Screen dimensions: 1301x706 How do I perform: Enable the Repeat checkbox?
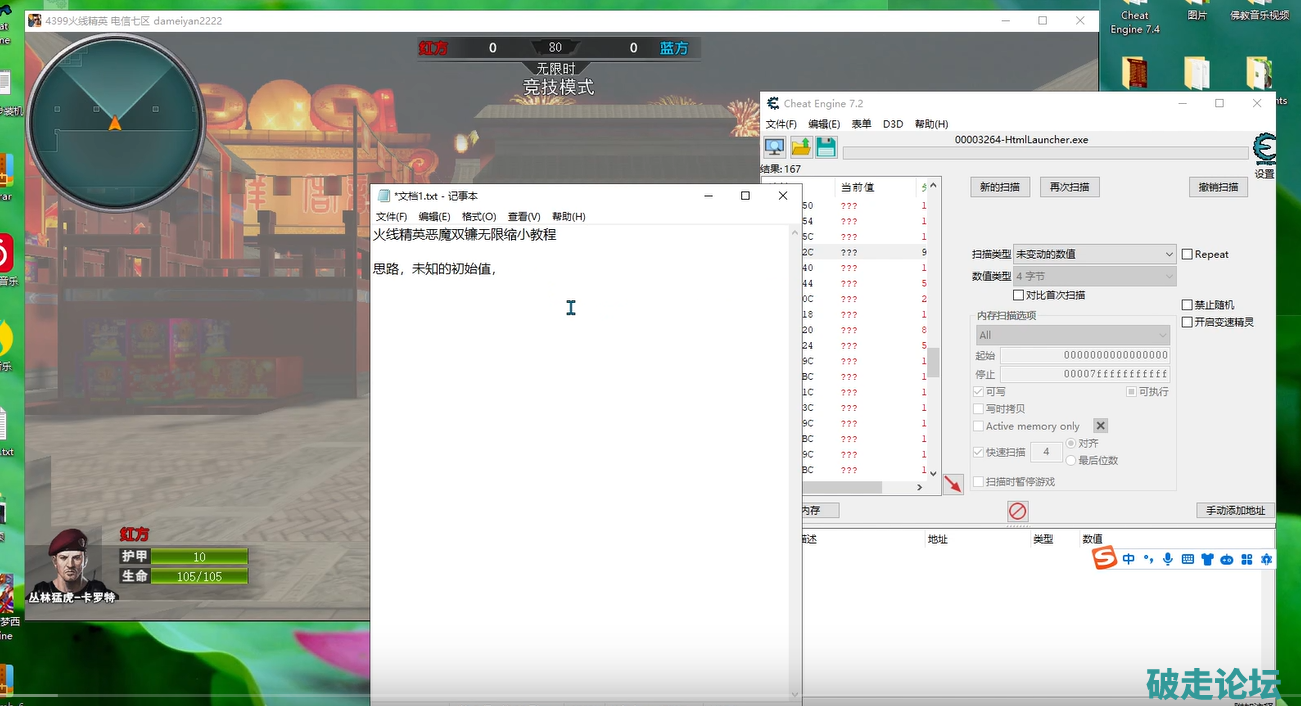coord(1188,254)
